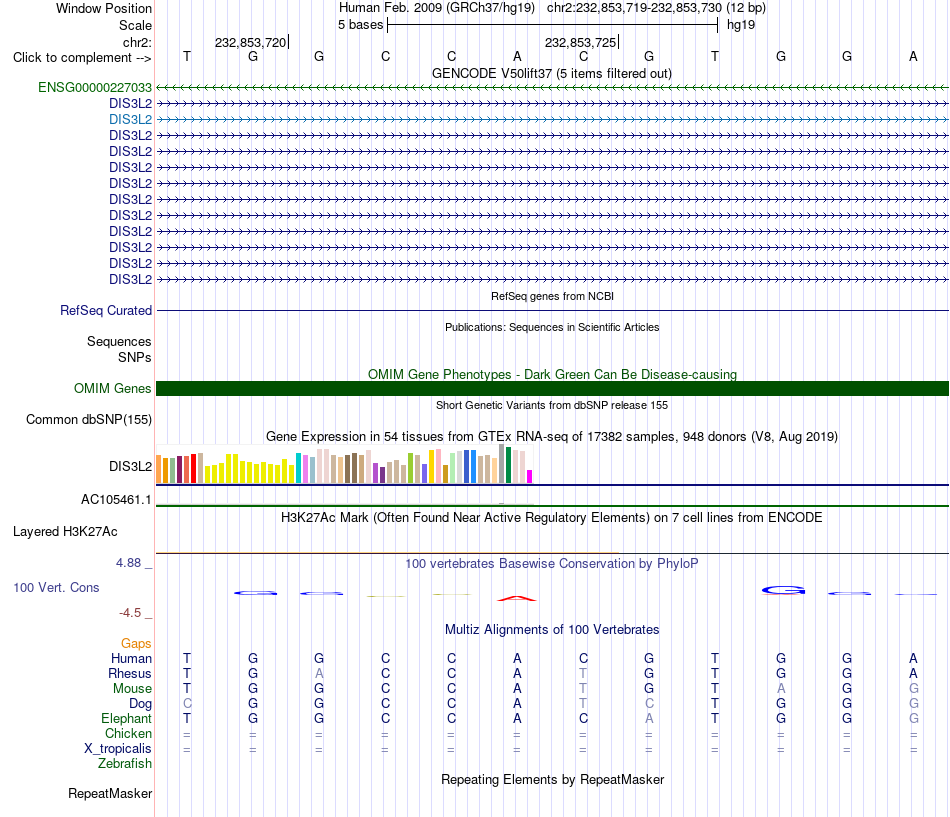The image size is (950, 817).
Task: Click the chr2:232,853,719-232,853,730 (12 bp) position text
Action: (x=656, y=8)
